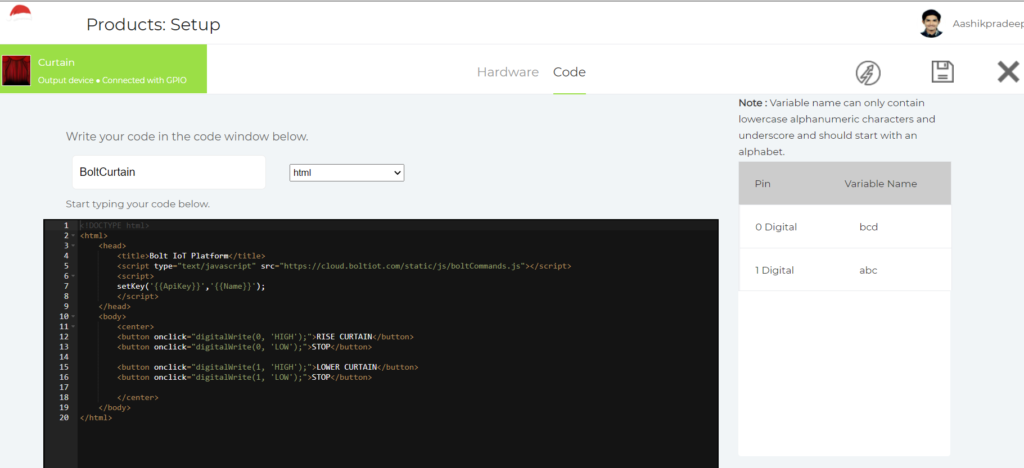Switch to the Hardware tab
This screenshot has height=468, width=1024.
coord(507,72)
